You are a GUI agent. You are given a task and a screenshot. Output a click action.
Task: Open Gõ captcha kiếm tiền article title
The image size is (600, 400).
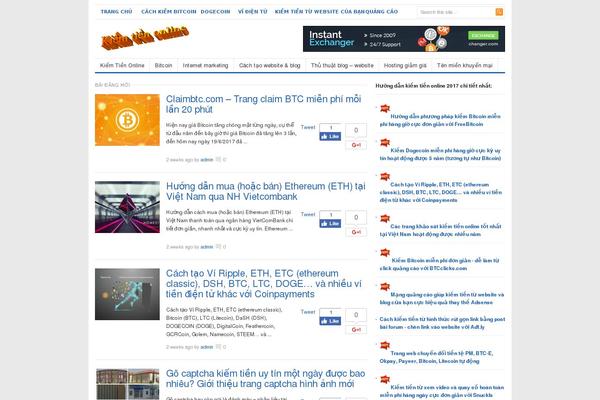tap(266, 379)
